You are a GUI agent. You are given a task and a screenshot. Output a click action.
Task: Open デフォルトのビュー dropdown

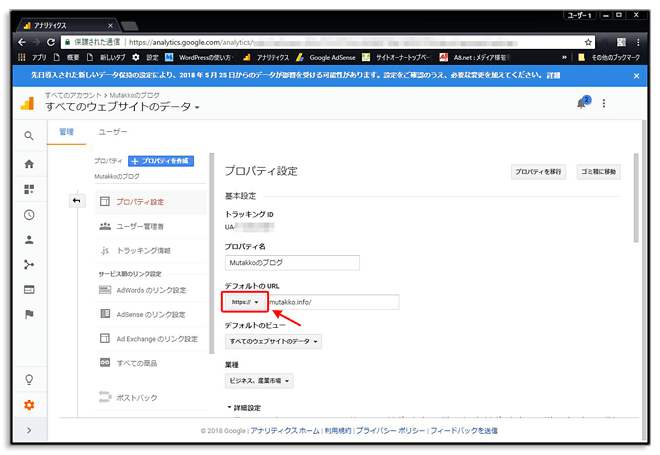coord(273,341)
